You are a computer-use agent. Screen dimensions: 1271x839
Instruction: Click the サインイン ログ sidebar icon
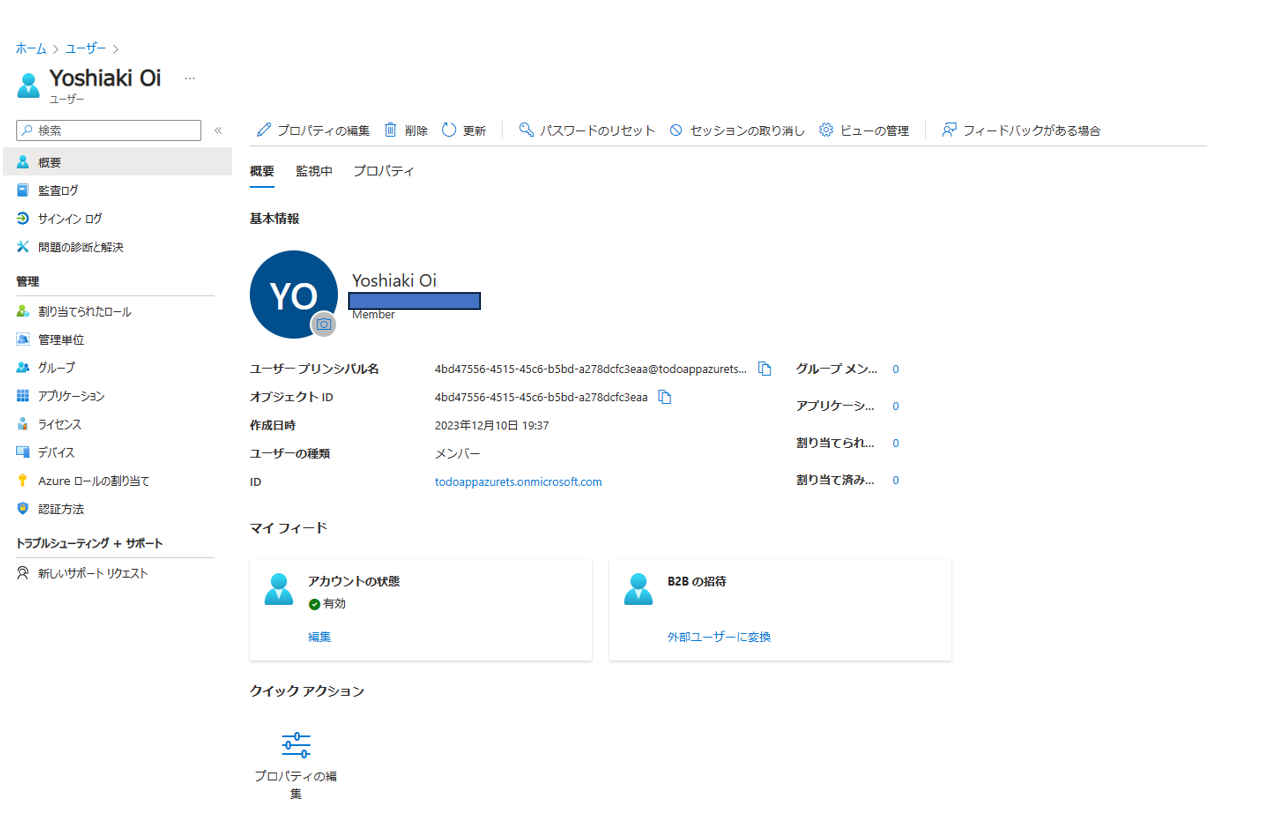tap(23, 218)
